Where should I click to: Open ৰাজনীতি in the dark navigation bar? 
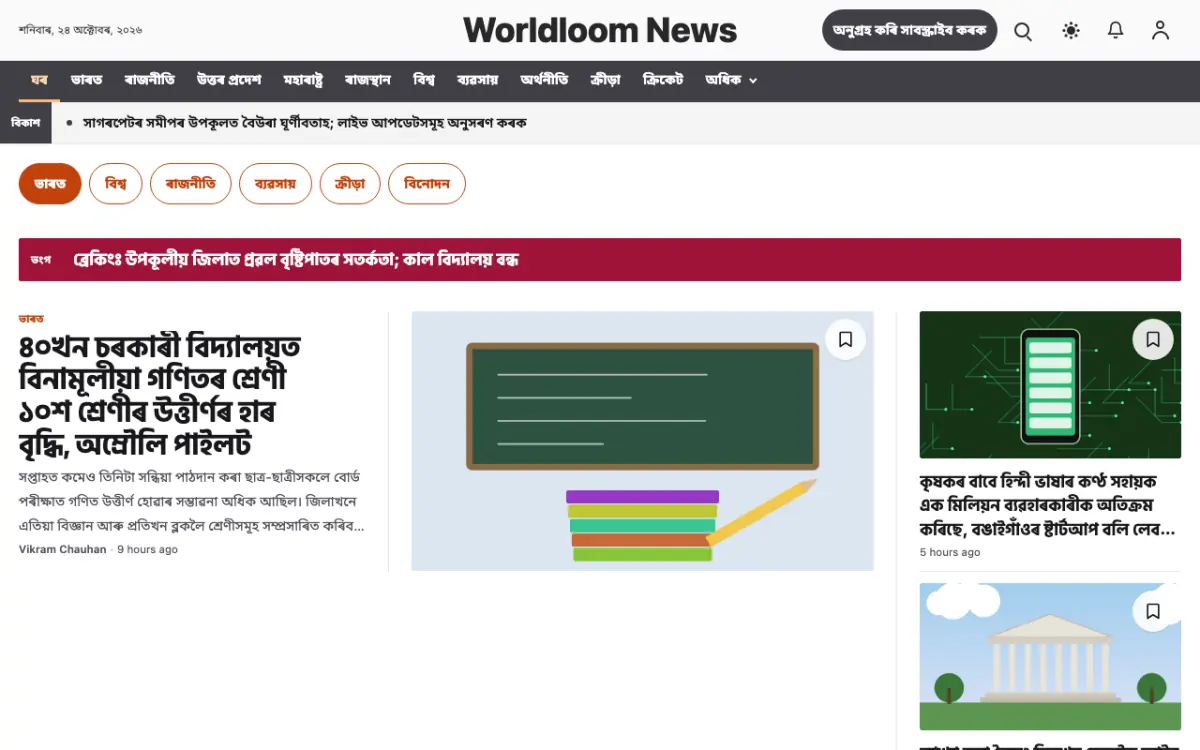click(150, 80)
